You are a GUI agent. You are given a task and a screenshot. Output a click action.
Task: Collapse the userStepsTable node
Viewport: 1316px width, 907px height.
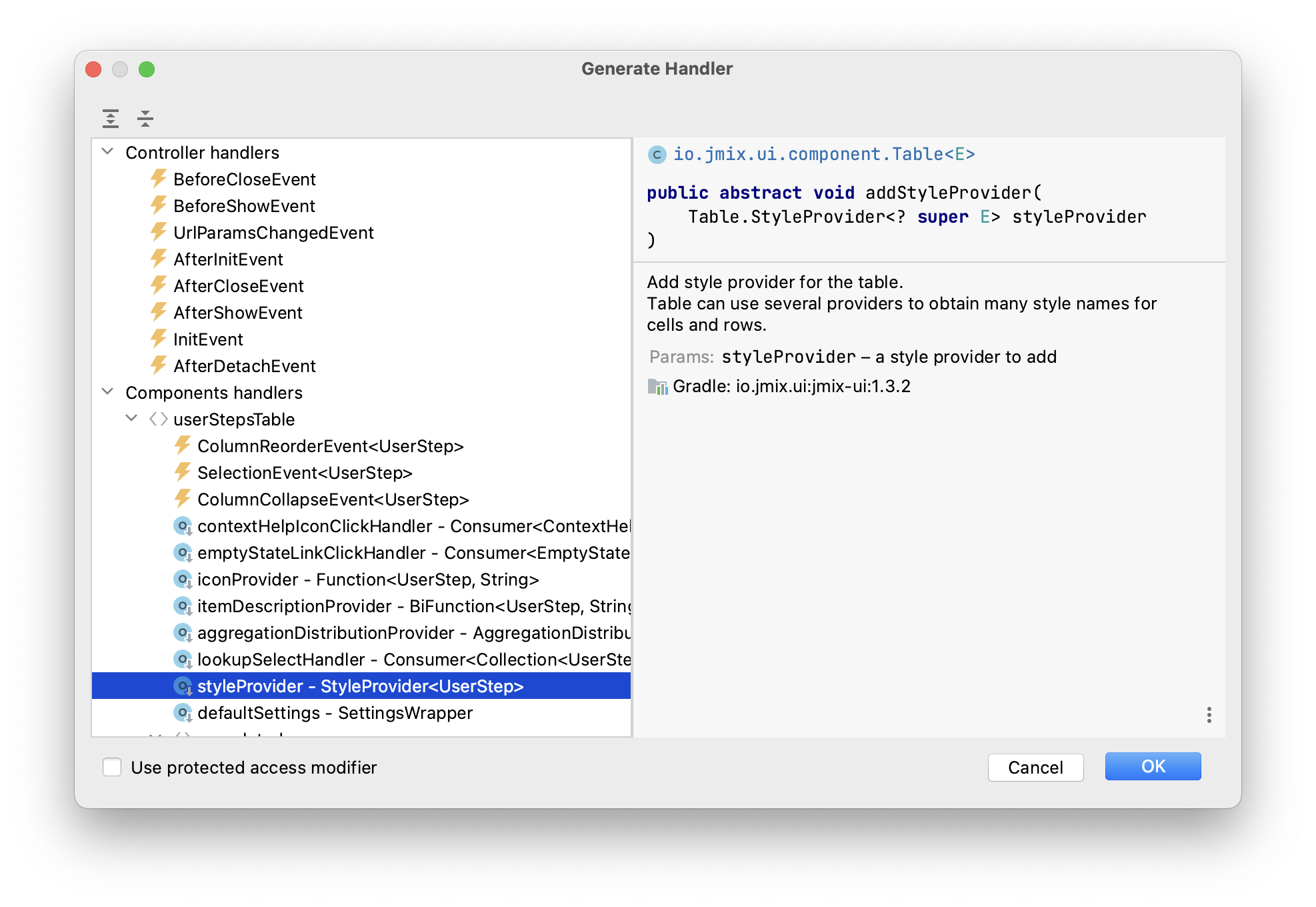[131, 419]
